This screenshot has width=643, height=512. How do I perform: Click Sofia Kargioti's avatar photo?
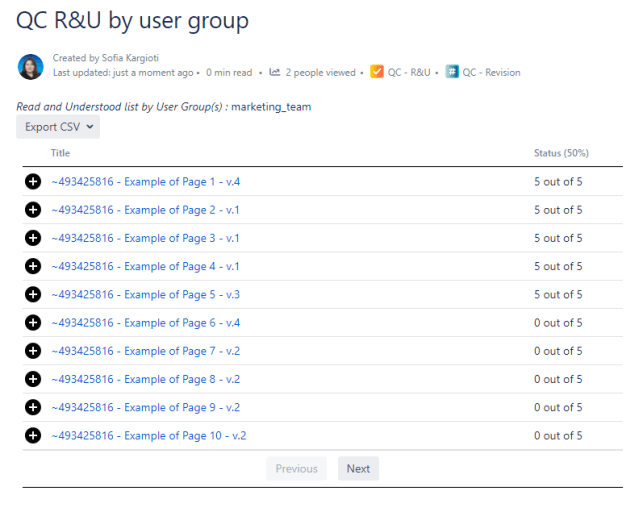pos(30,67)
